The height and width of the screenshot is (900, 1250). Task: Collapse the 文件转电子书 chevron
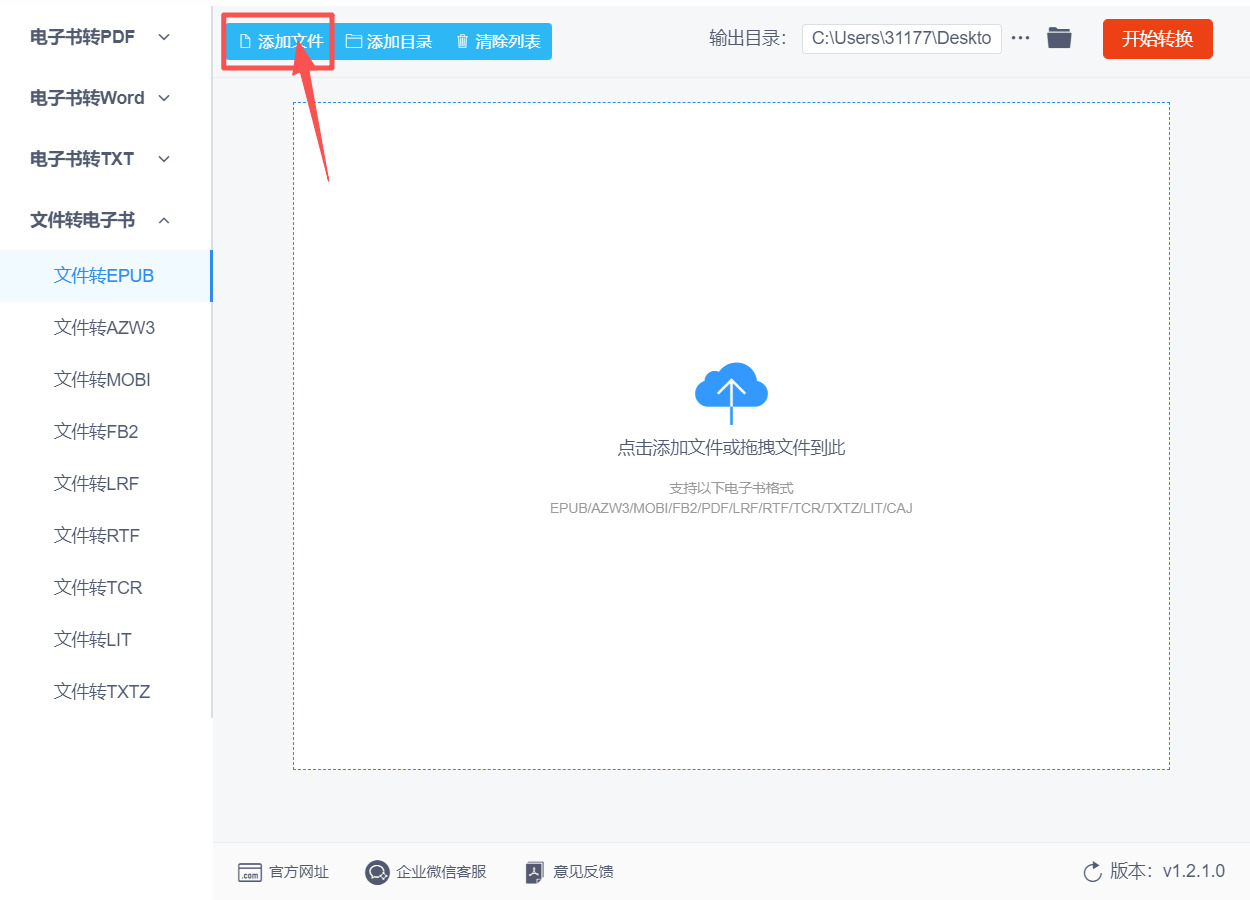165,220
